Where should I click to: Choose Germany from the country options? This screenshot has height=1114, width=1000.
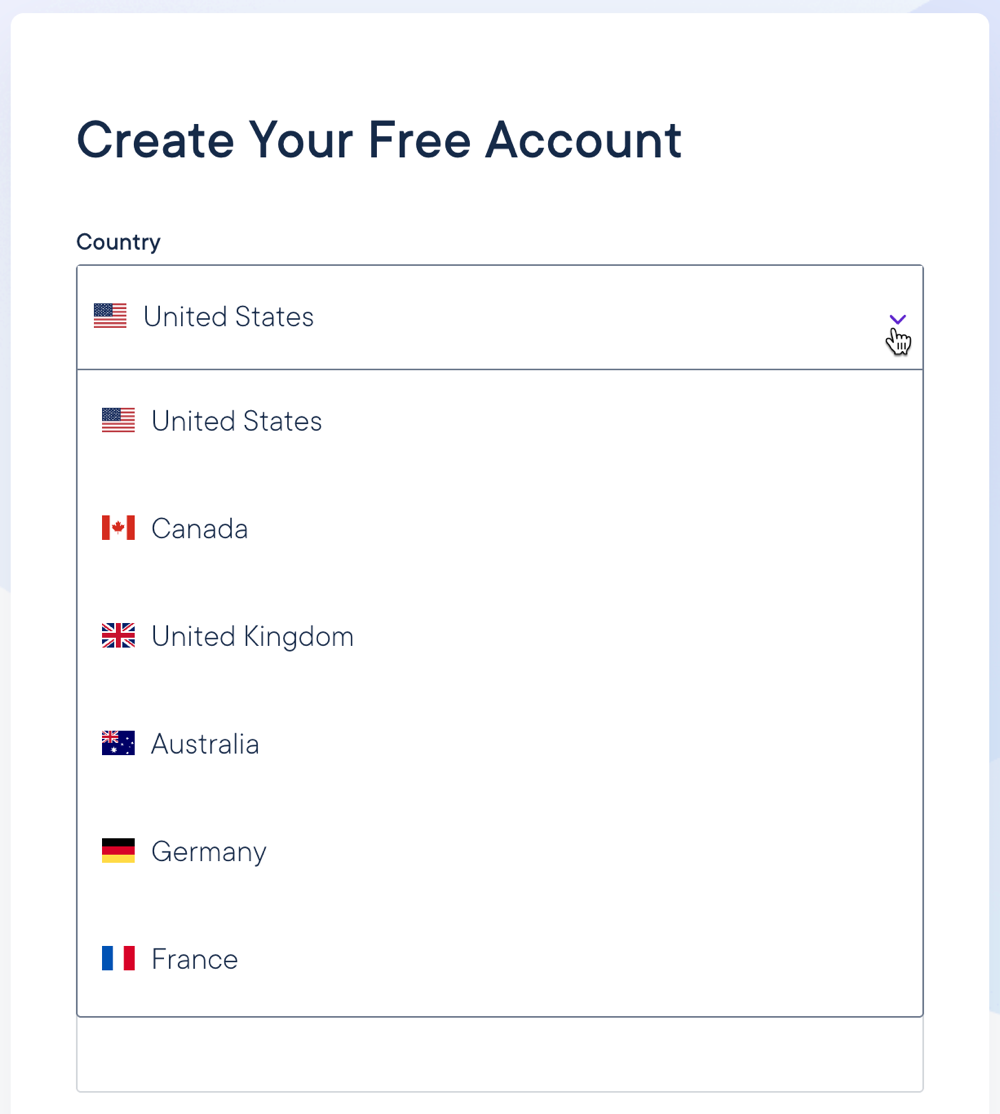point(209,852)
